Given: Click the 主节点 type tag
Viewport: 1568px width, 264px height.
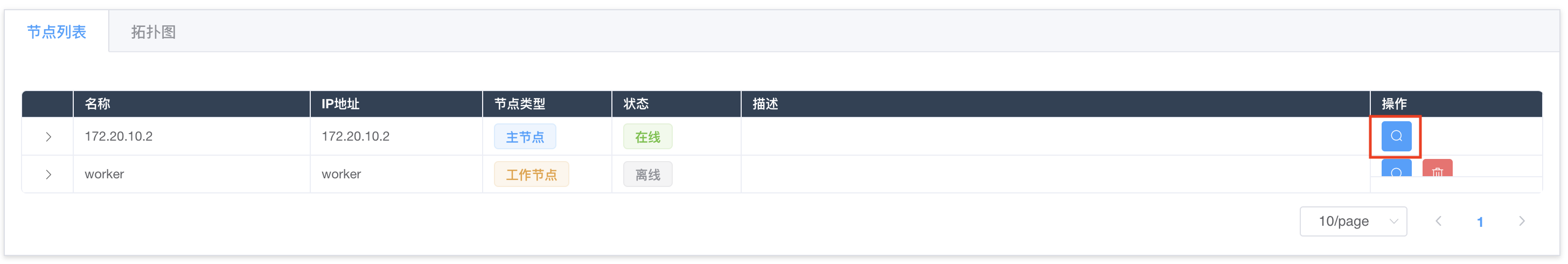Looking at the screenshot, I should tap(525, 137).
